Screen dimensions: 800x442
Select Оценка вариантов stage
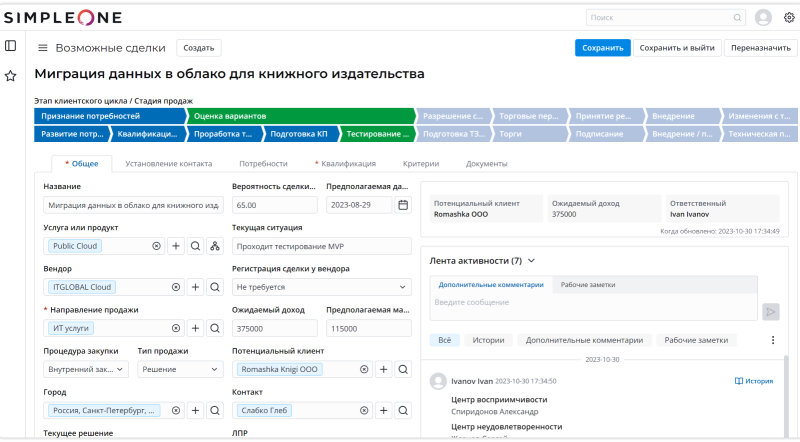click(x=301, y=116)
